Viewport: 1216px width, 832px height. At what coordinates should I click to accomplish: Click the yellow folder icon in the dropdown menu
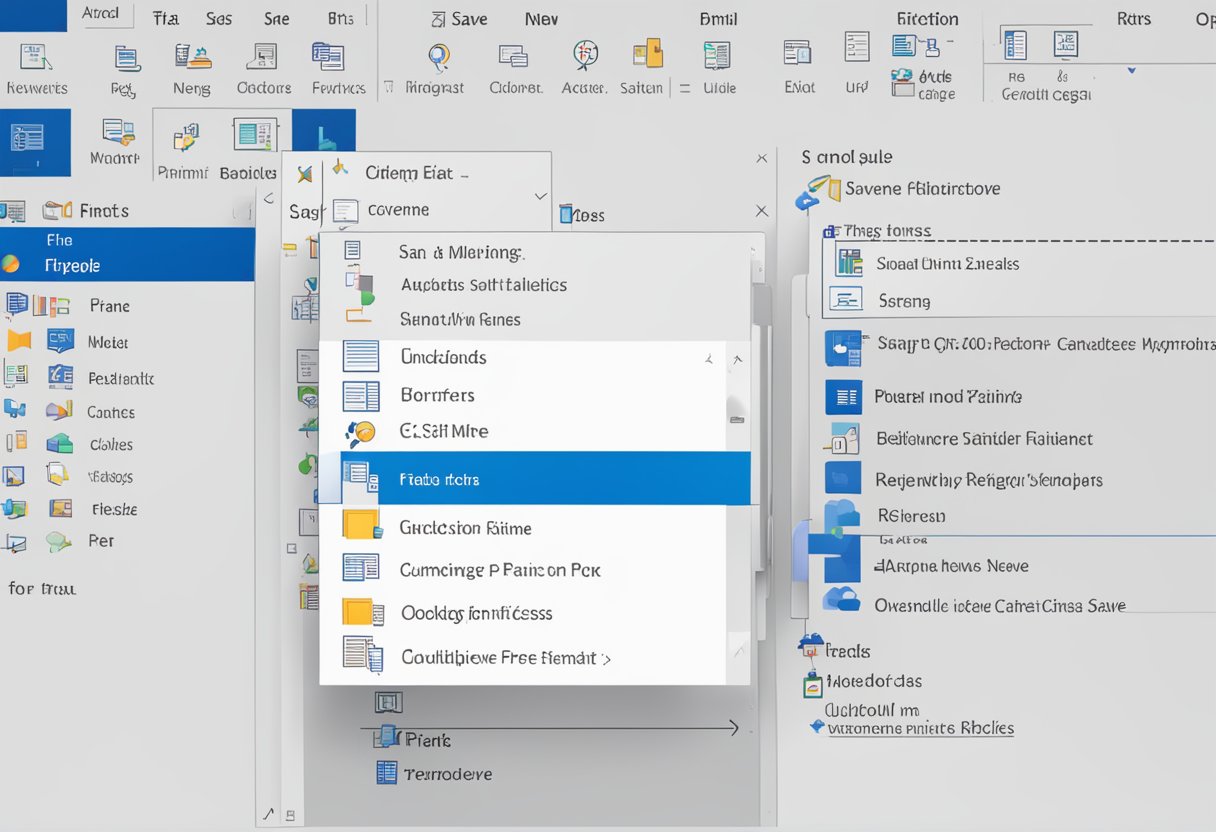(x=362, y=527)
